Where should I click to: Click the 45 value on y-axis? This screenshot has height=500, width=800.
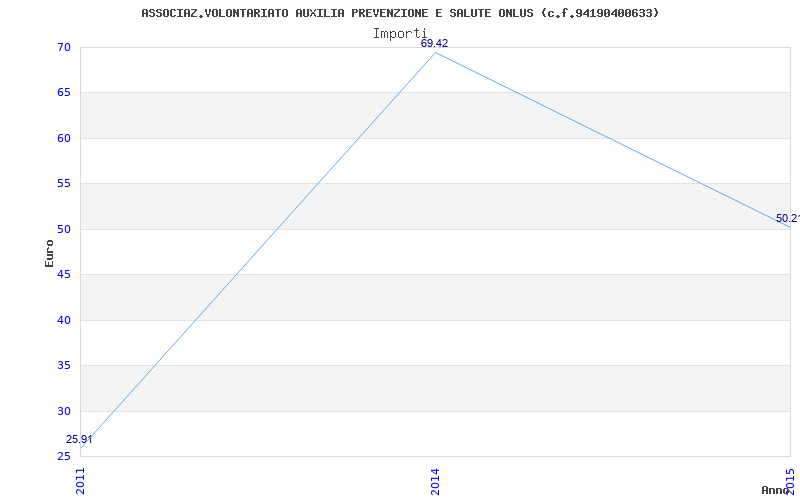coord(64,274)
